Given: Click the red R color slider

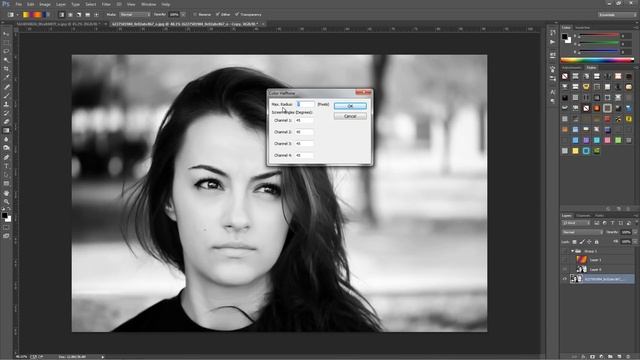Looking at the screenshot, I should 598,36.
